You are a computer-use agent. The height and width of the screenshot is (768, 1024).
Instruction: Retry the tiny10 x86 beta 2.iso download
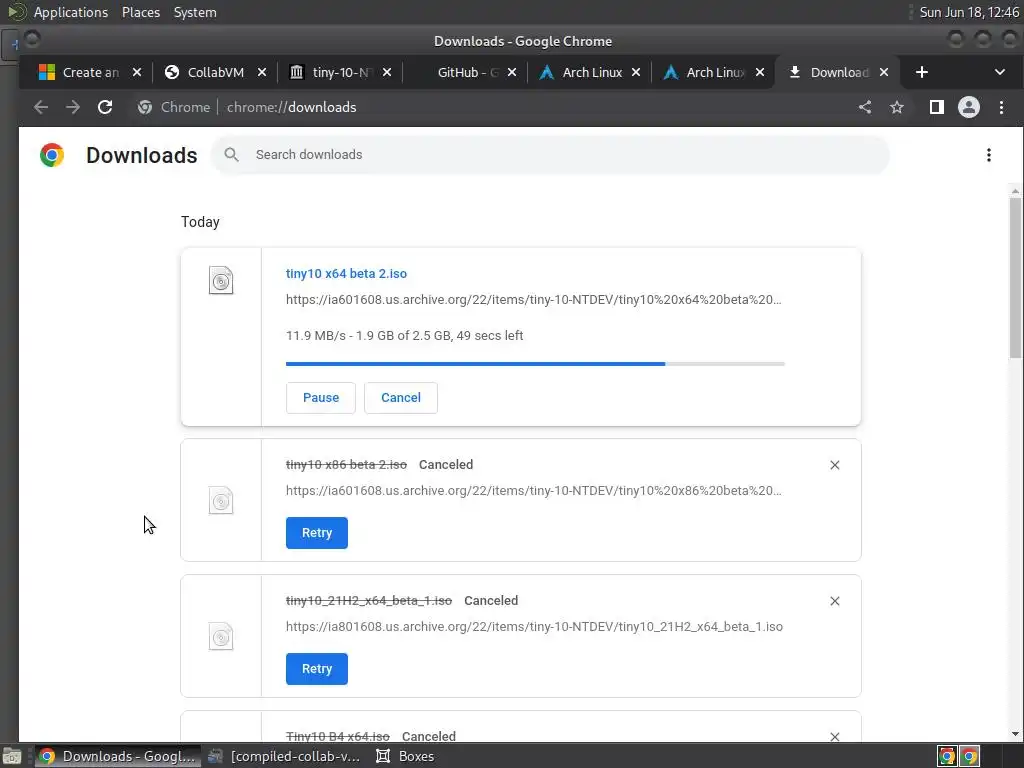[317, 533]
